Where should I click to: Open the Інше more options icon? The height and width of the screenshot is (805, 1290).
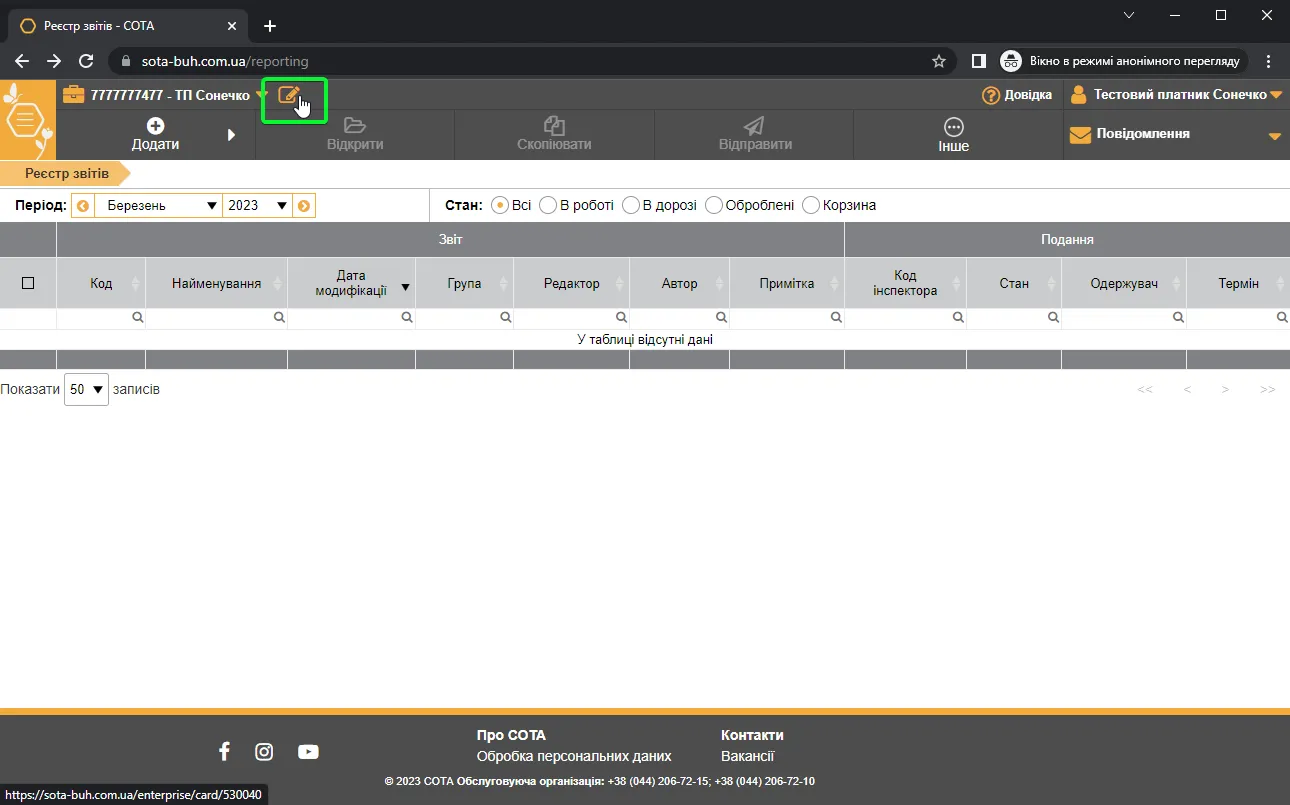point(954,127)
